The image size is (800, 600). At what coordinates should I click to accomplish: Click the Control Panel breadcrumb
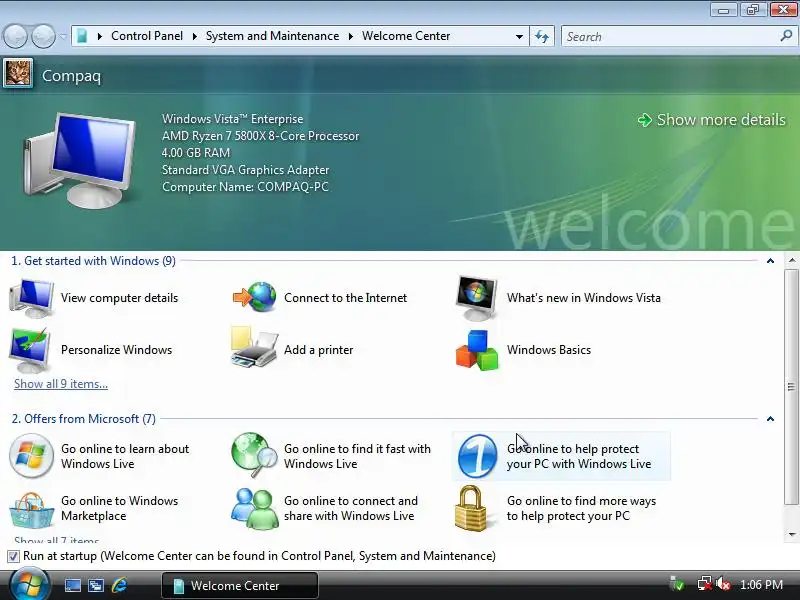147,36
